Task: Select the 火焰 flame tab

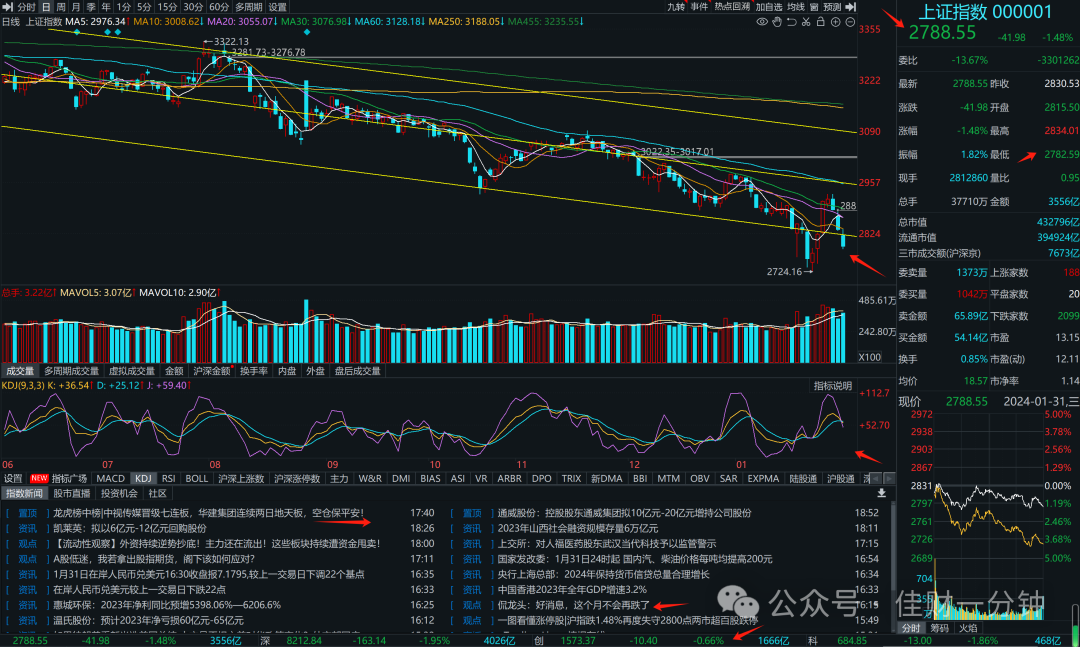Action: pos(968,628)
